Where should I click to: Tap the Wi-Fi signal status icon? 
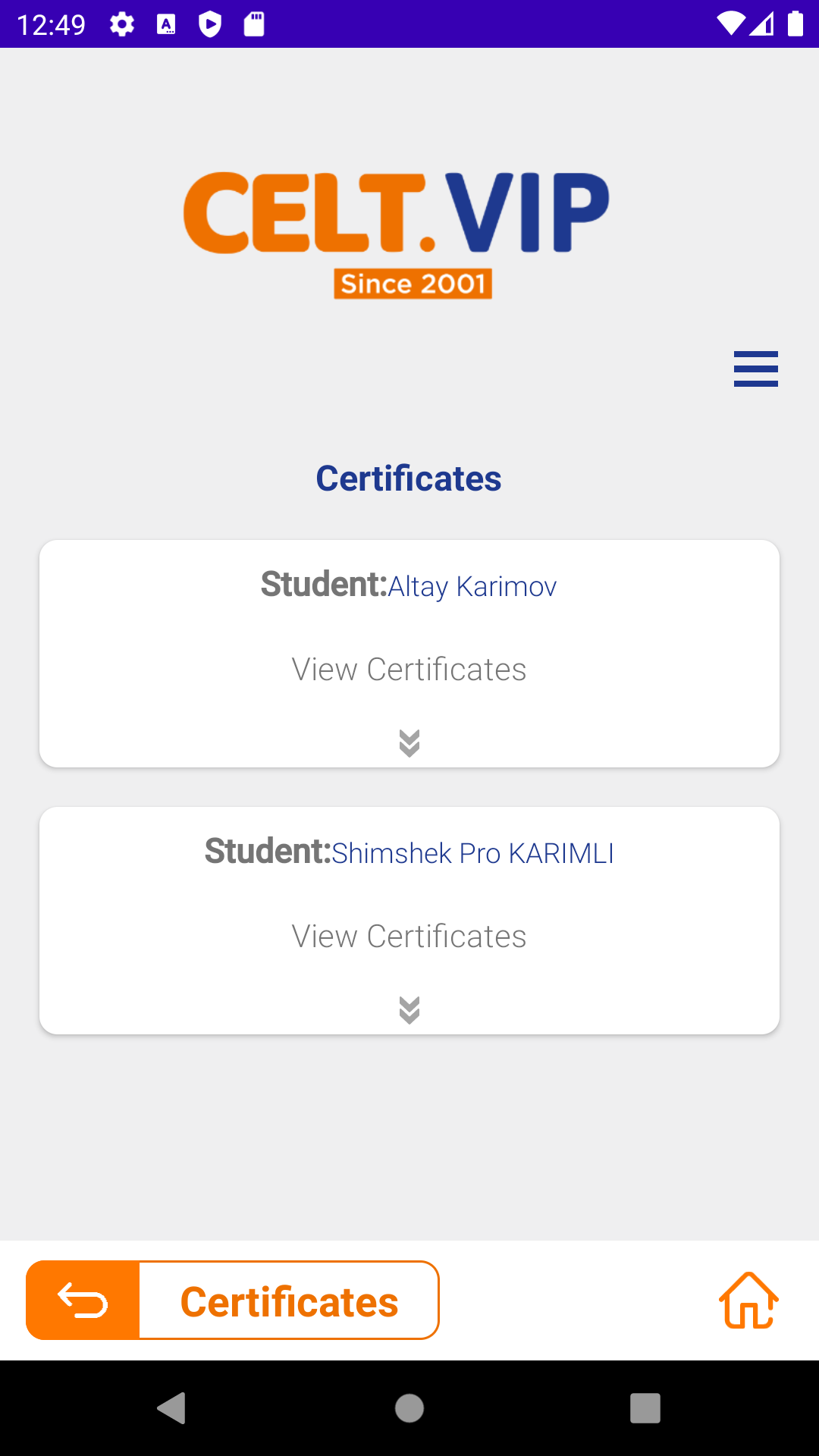[730, 24]
